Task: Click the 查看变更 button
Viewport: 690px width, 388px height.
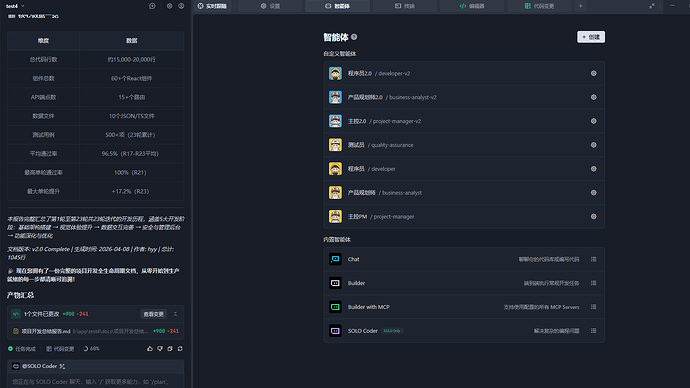Action: click(154, 314)
